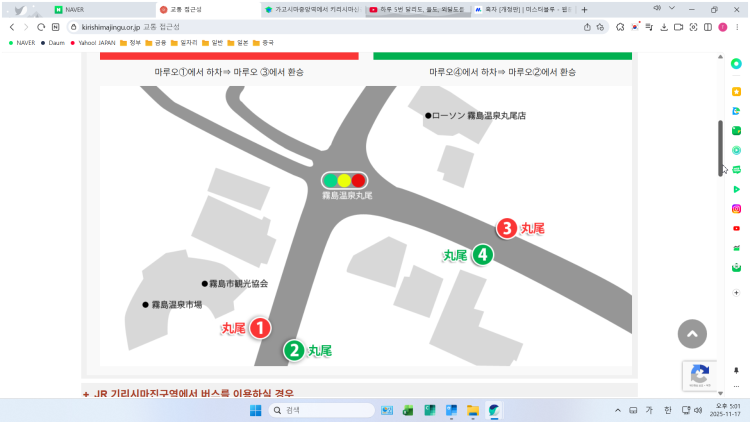
Task: Open the 정보 bookmarks folder
Action: tap(130, 43)
